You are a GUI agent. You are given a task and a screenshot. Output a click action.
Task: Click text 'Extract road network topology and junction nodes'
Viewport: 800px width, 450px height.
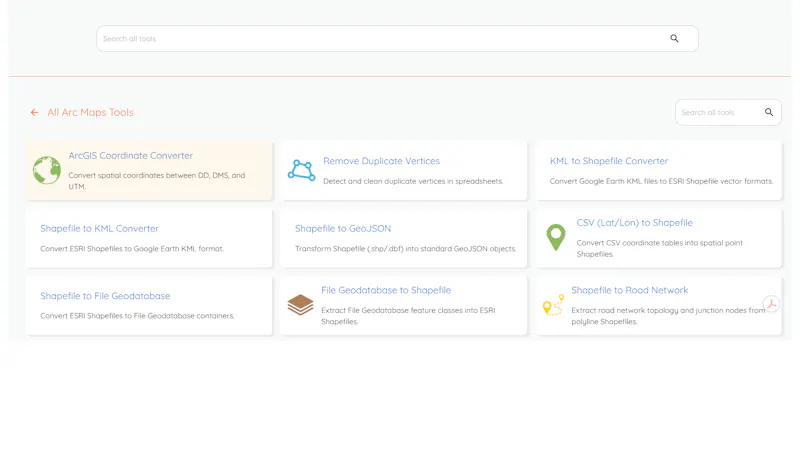(x=659, y=310)
